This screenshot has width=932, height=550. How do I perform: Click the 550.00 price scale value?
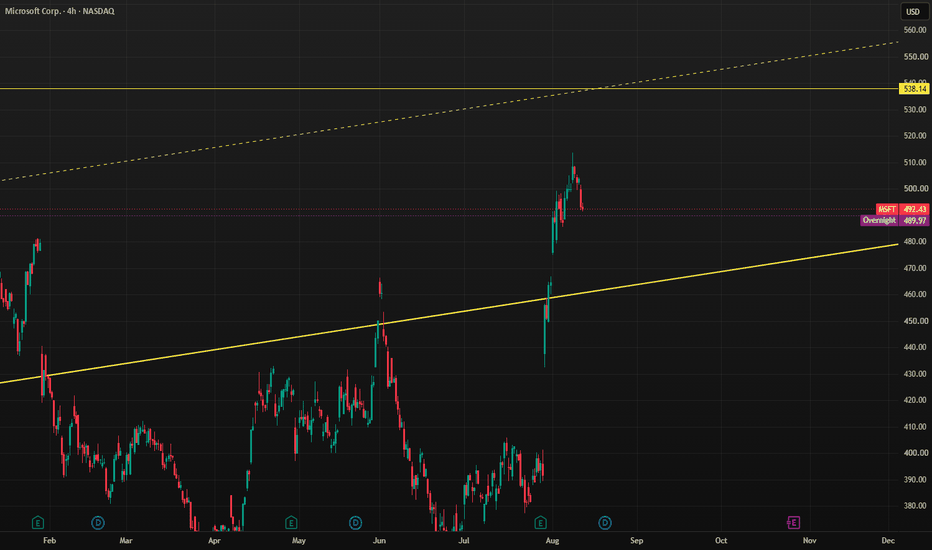point(915,57)
